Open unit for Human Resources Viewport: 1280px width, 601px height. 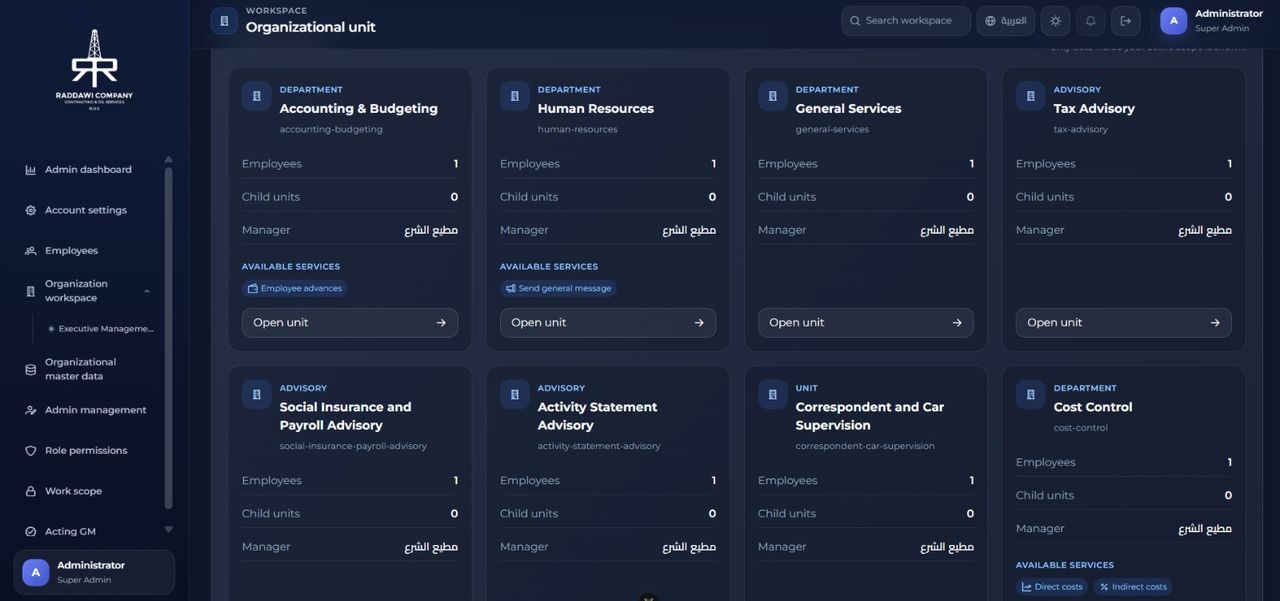click(x=608, y=323)
